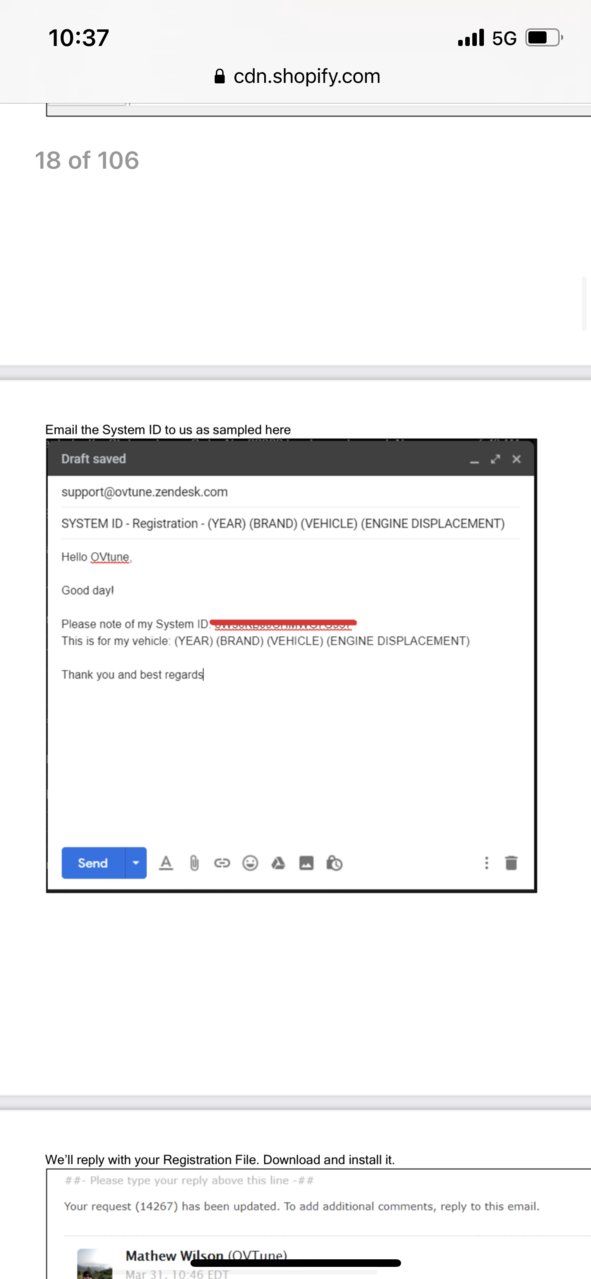Click the insert link icon
591x1279 pixels.
[x=222, y=863]
